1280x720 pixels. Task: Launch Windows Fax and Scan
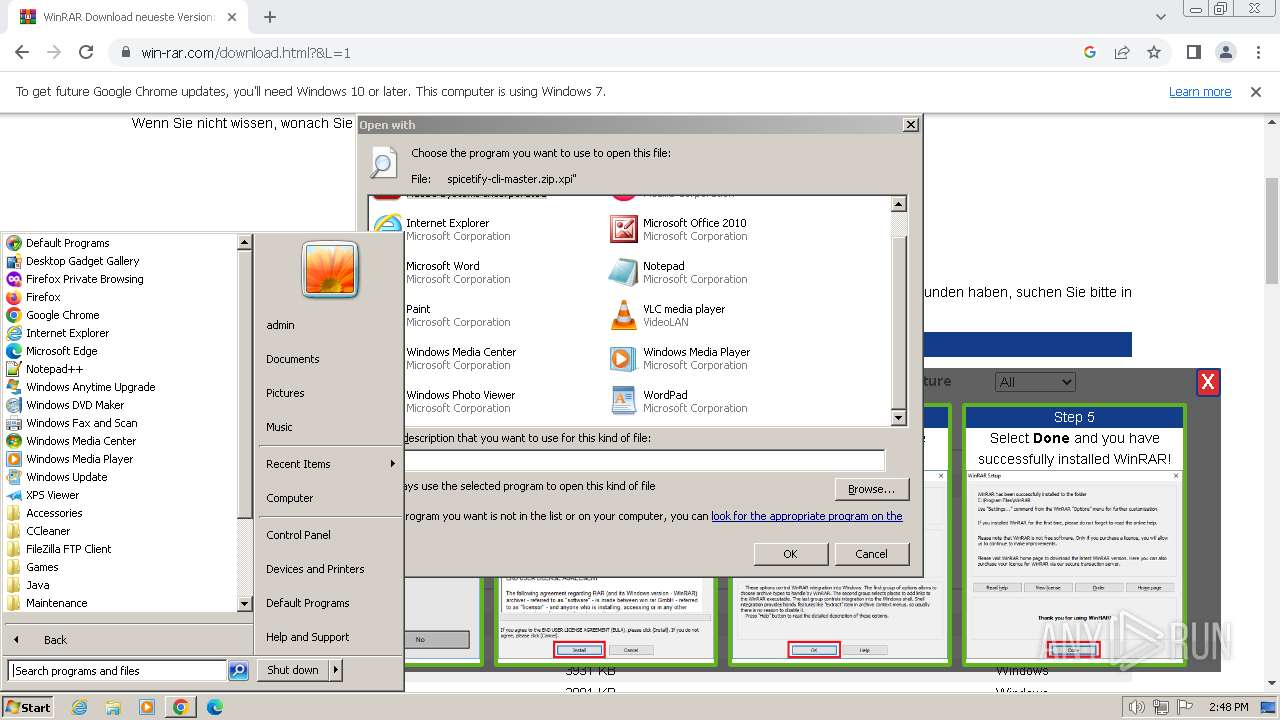click(82, 423)
